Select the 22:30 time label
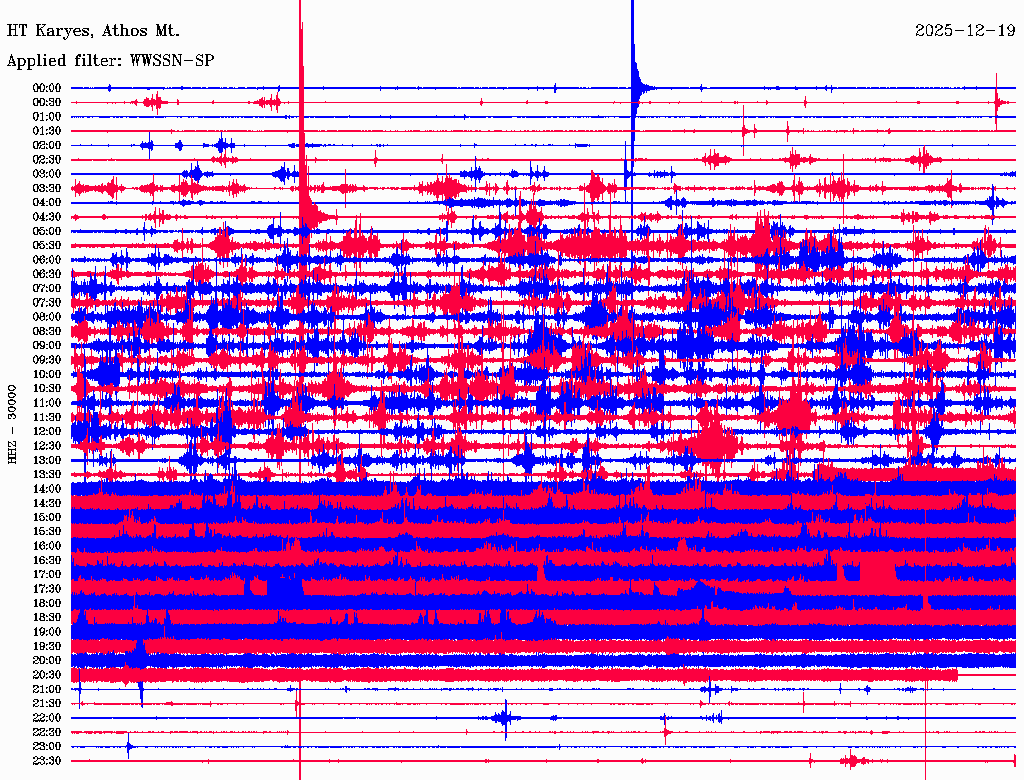This screenshot has width=1024, height=780. 46,733
